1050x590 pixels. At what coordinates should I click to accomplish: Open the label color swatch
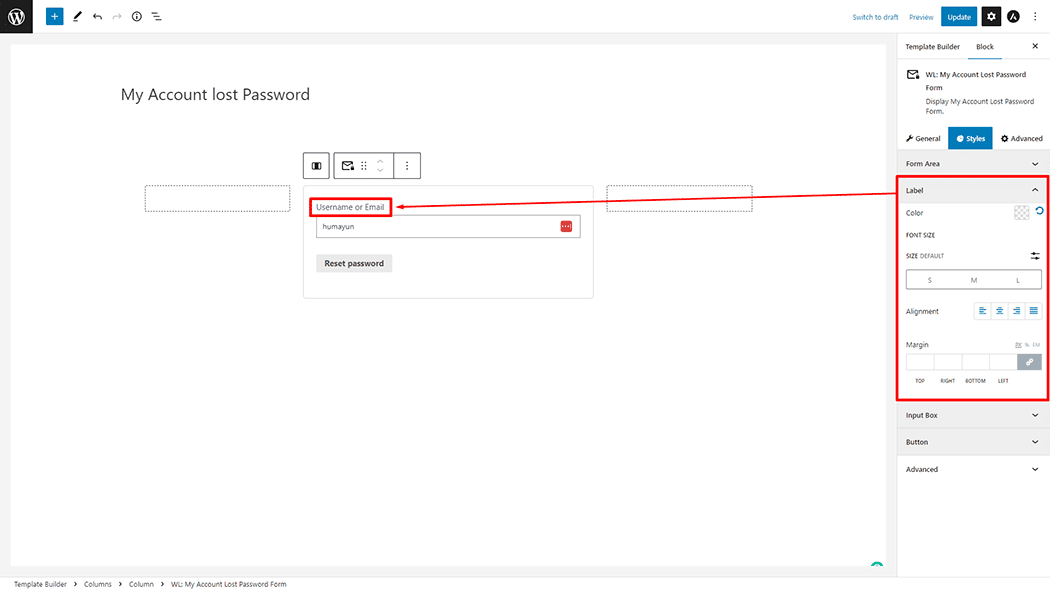tap(1021, 213)
